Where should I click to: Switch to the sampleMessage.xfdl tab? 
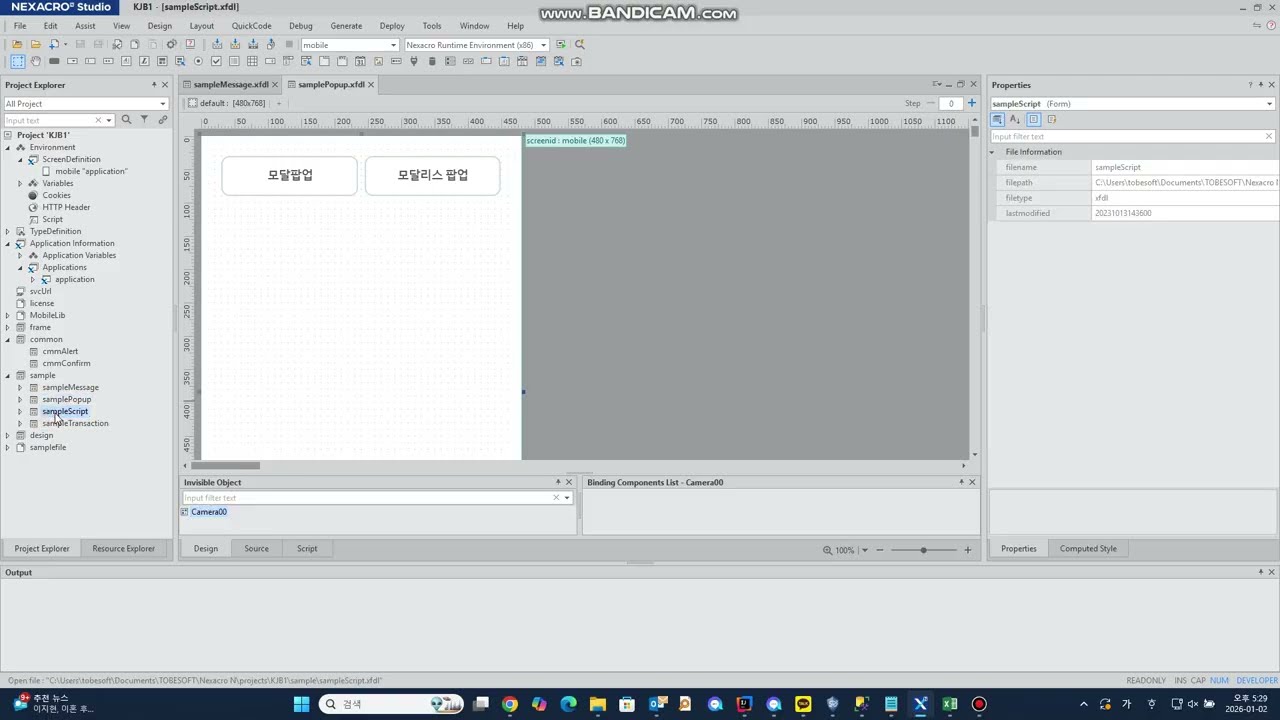[x=230, y=85]
